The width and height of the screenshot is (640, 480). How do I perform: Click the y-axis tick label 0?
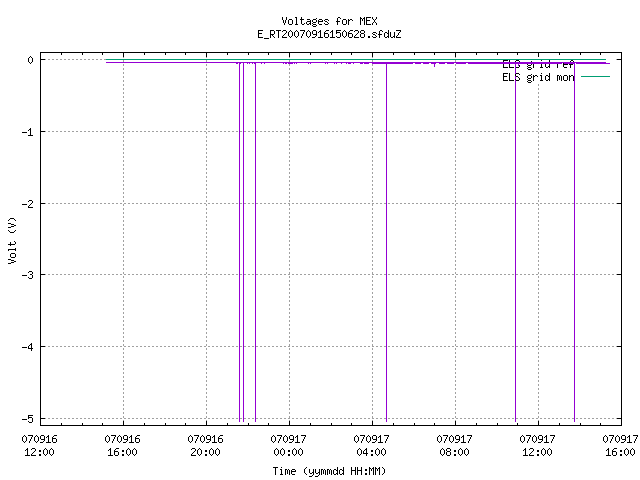[x=31, y=60]
